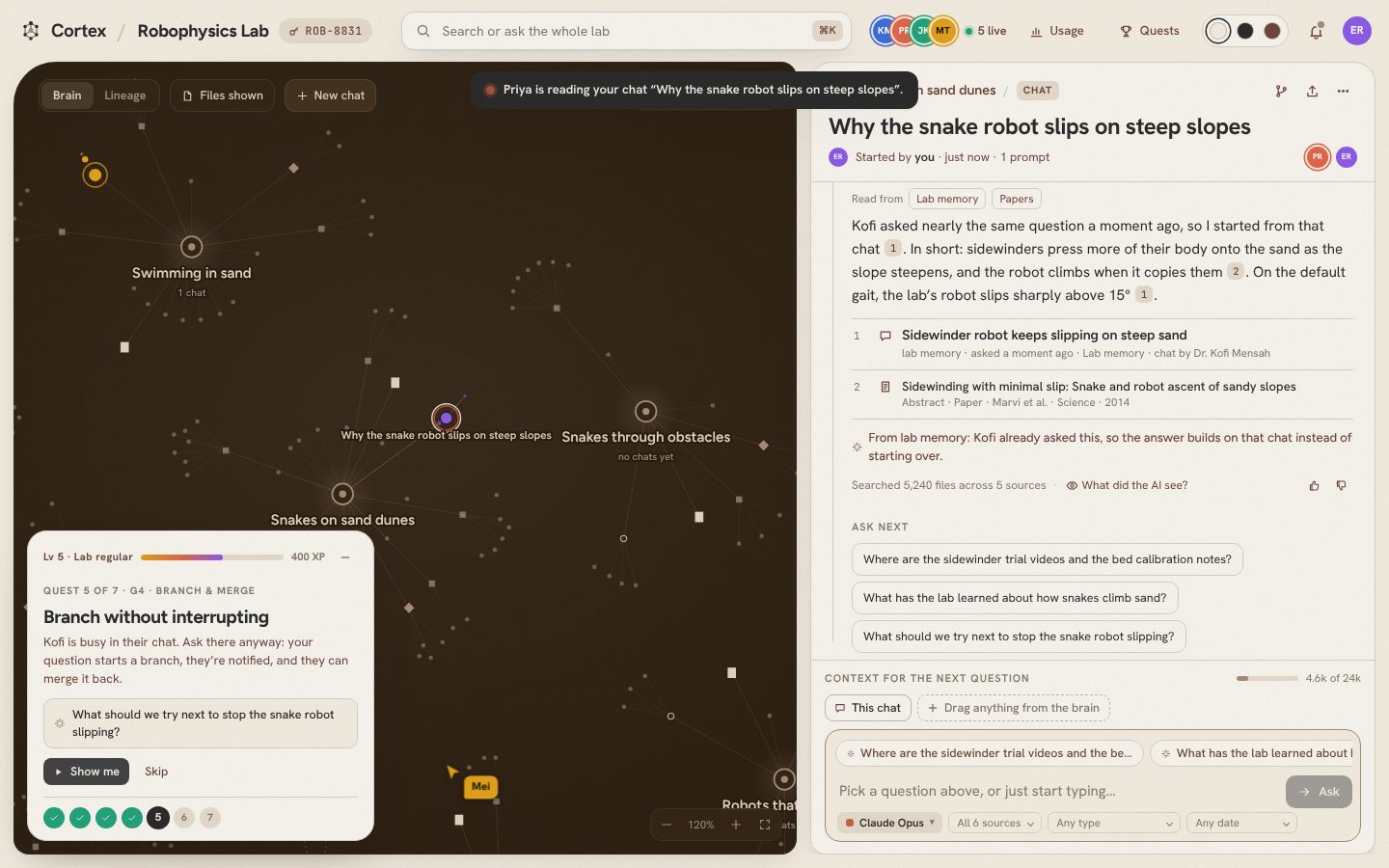Click the lab search field
This screenshot has width=1389, height=868.
[x=626, y=31]
